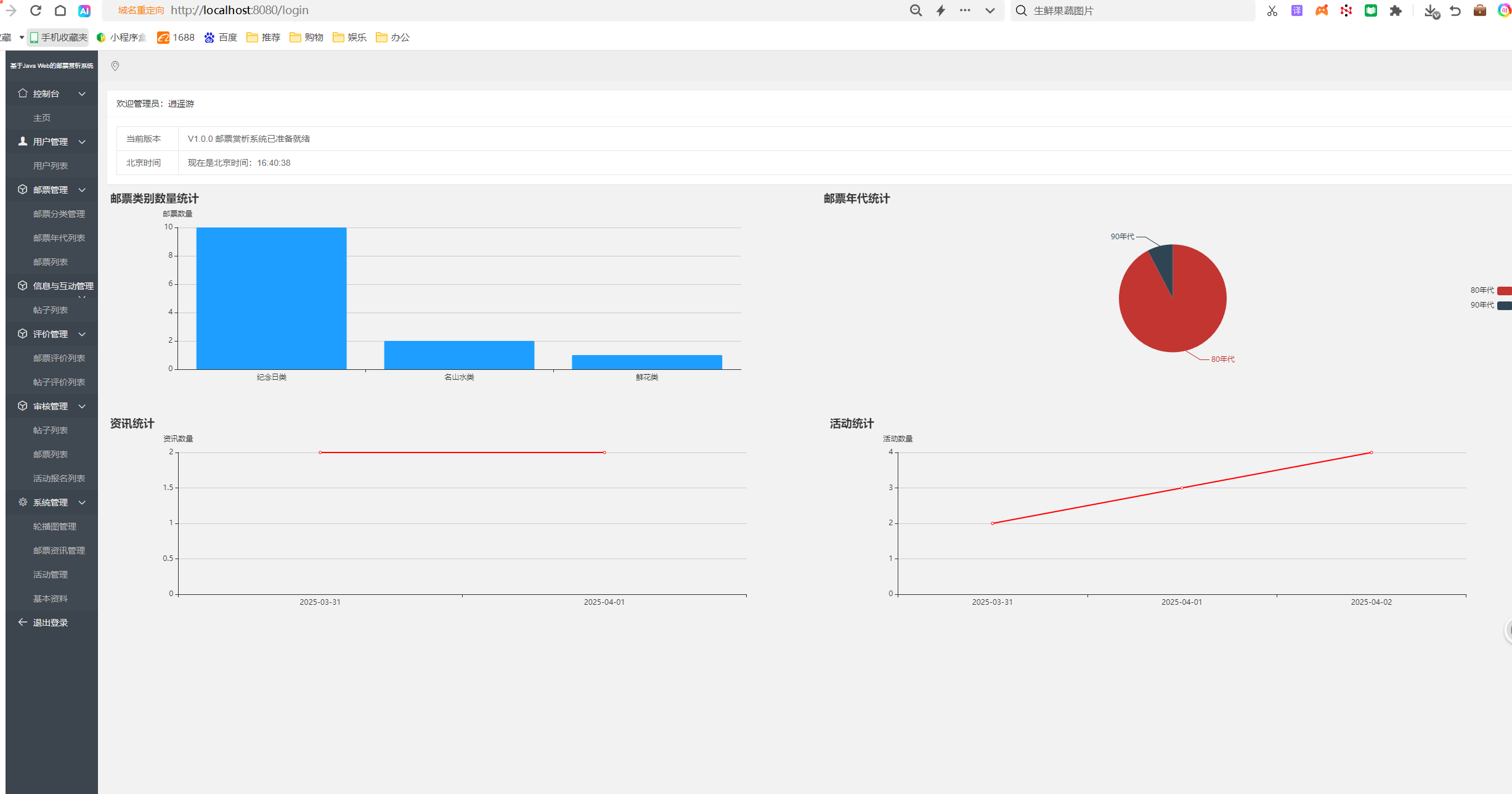Click the browser home icon
Viewport: 1512px width, 794px height.
[60, 10]
